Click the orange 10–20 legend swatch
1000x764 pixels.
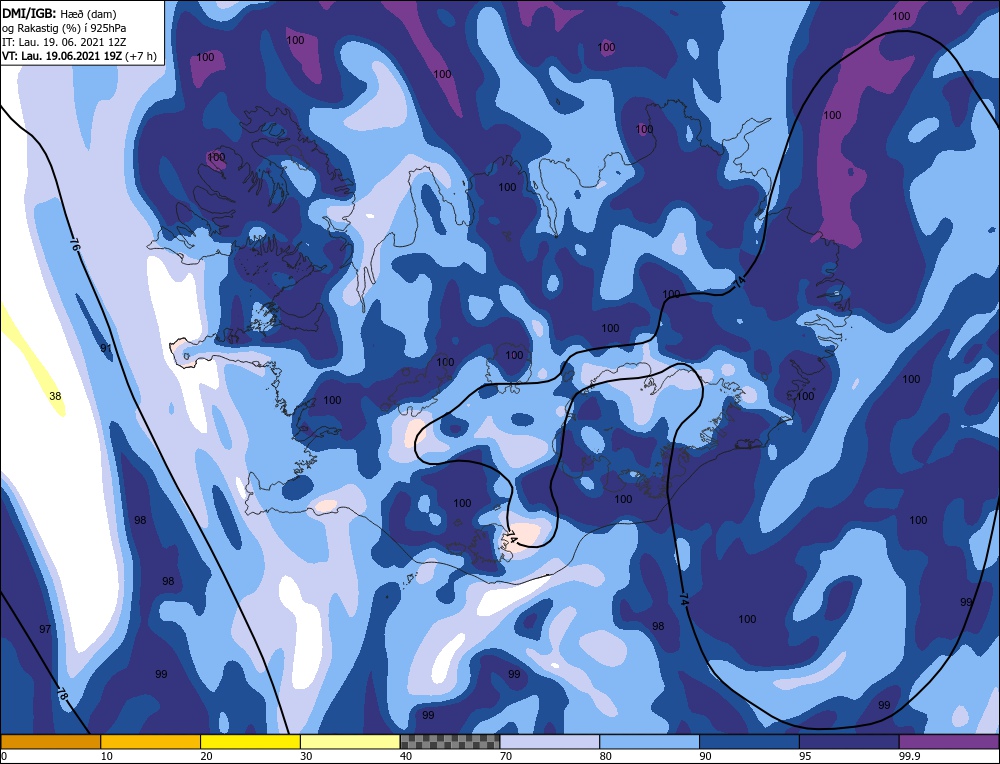click(x=151, y=741)
